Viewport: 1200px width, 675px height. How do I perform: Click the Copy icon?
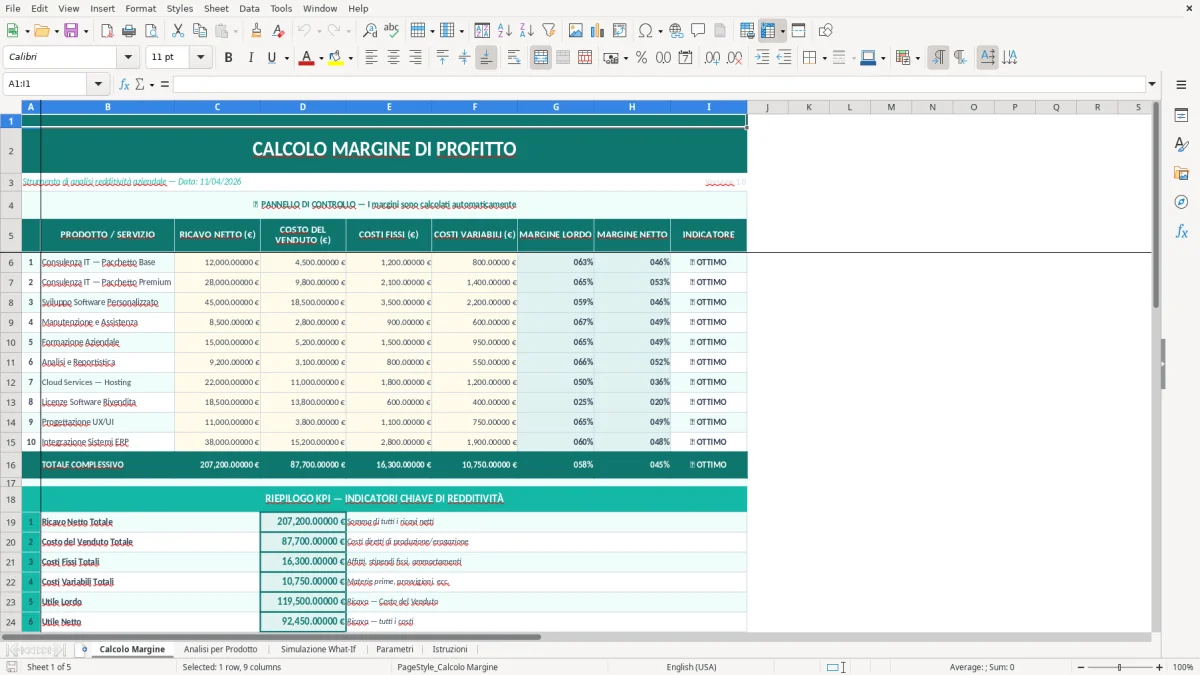click(x=200, y=31)
